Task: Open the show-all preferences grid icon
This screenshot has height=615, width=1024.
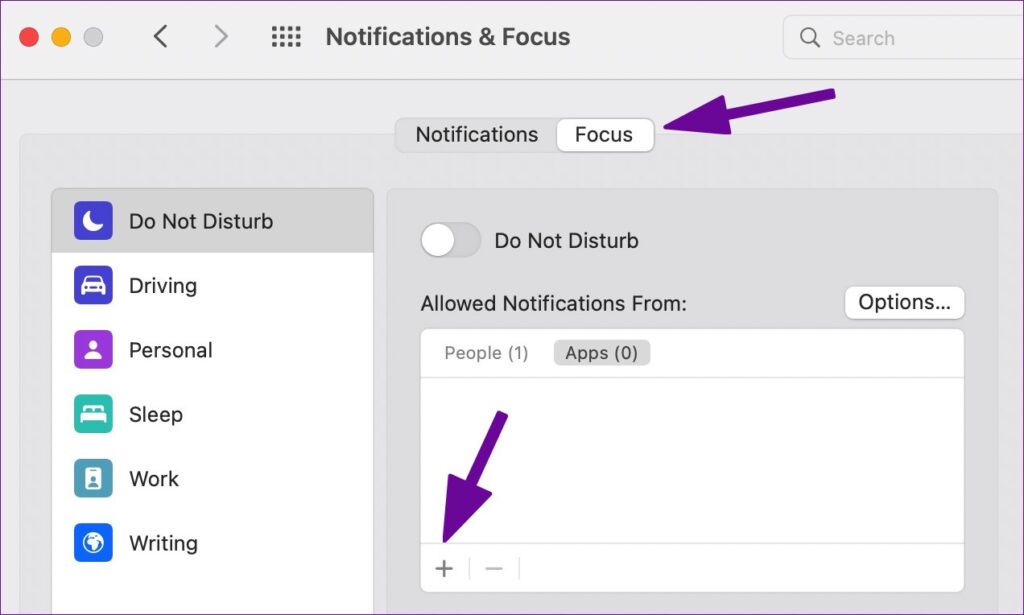Action: click(286, 37)
